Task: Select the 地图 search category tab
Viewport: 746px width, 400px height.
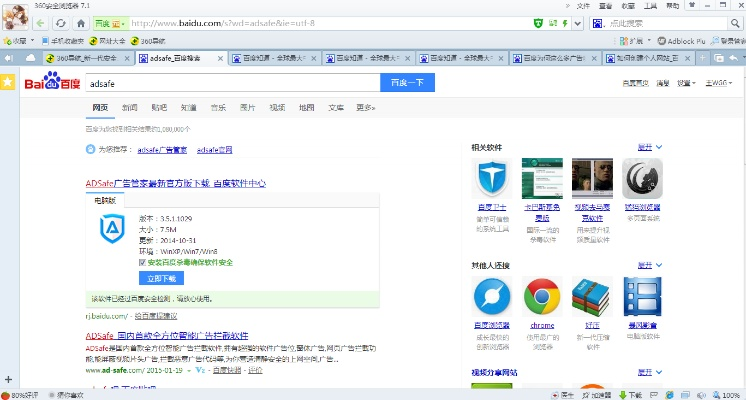Action: 306,107
